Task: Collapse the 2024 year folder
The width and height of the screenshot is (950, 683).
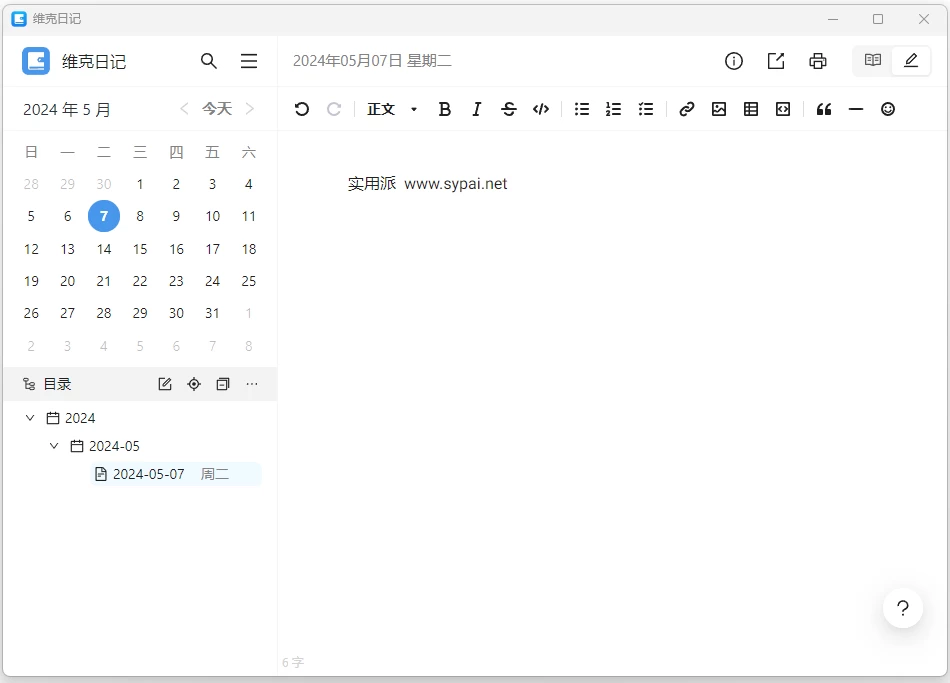Action: coord(30,418)
